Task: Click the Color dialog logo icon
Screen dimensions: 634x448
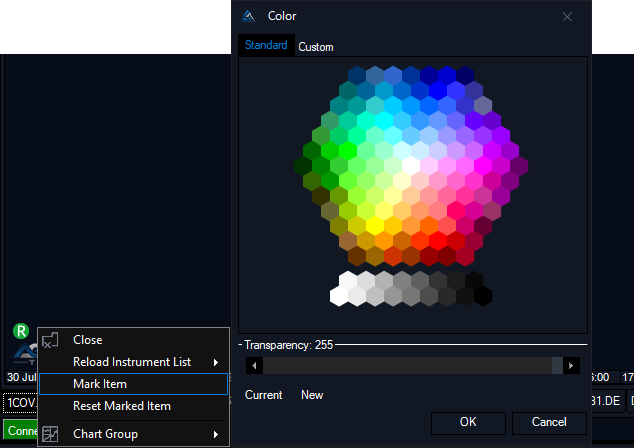Action: (249, 16)
